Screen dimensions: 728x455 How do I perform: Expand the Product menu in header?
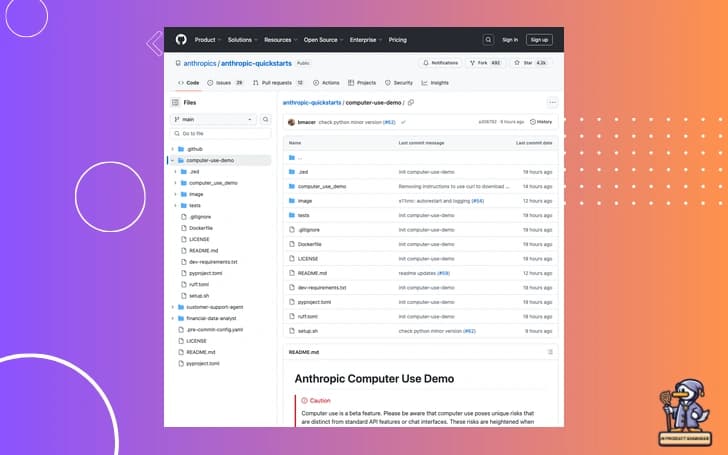pyautogui.click(x=206, y=39)
